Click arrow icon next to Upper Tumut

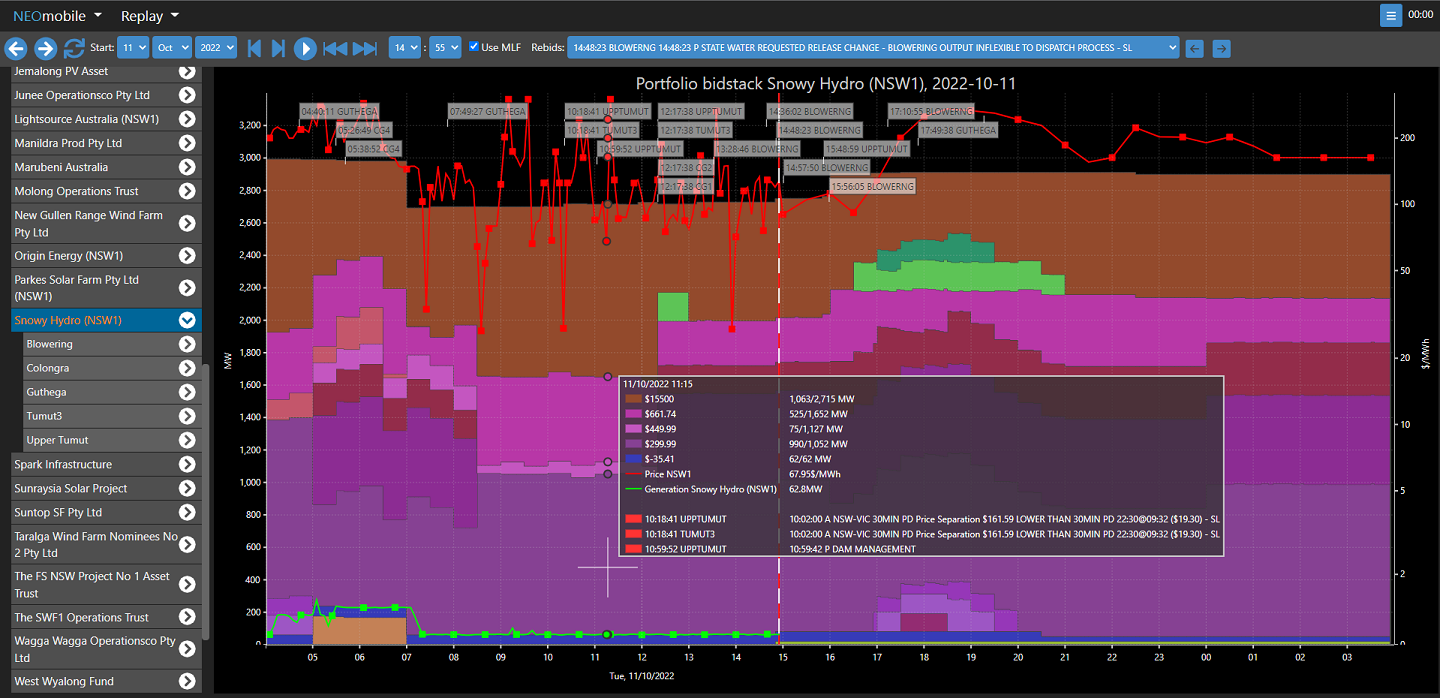187,440
